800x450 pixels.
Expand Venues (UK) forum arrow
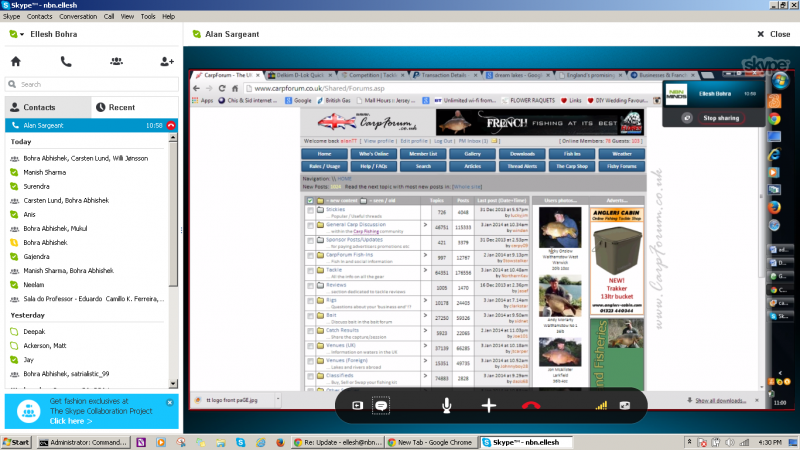click(425, 345)
